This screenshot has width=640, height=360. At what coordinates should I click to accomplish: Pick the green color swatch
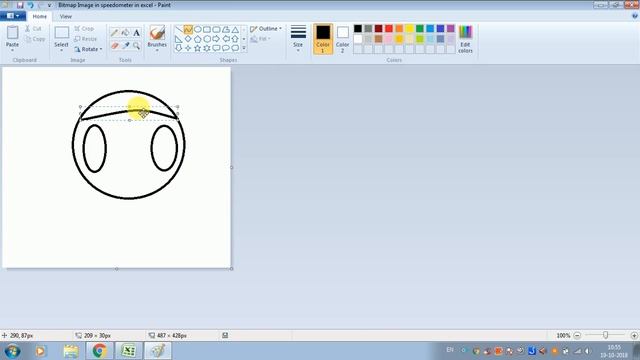pyautogui.click(x=420, y=28)
